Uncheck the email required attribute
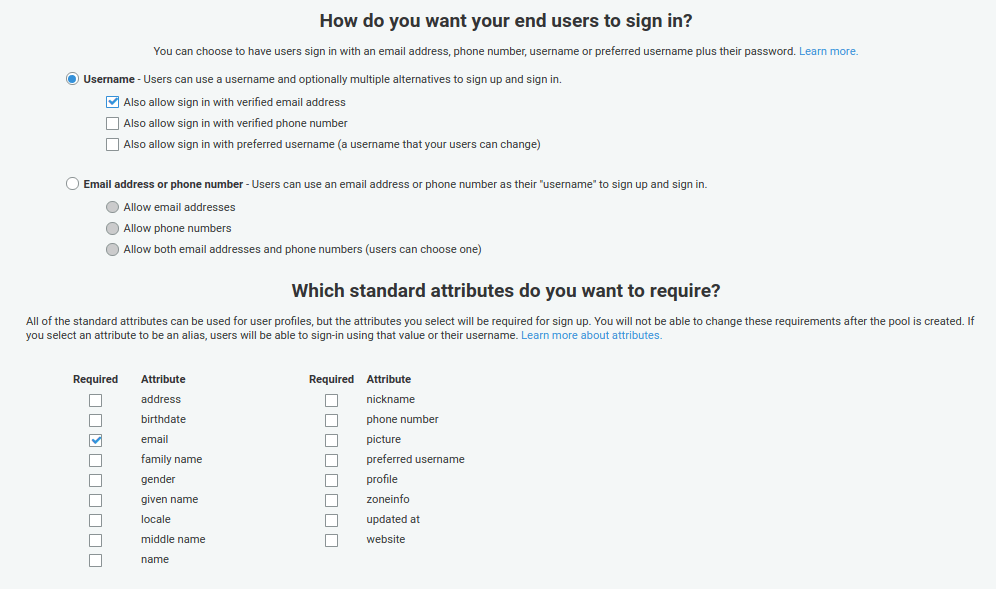 click(95, 440)
